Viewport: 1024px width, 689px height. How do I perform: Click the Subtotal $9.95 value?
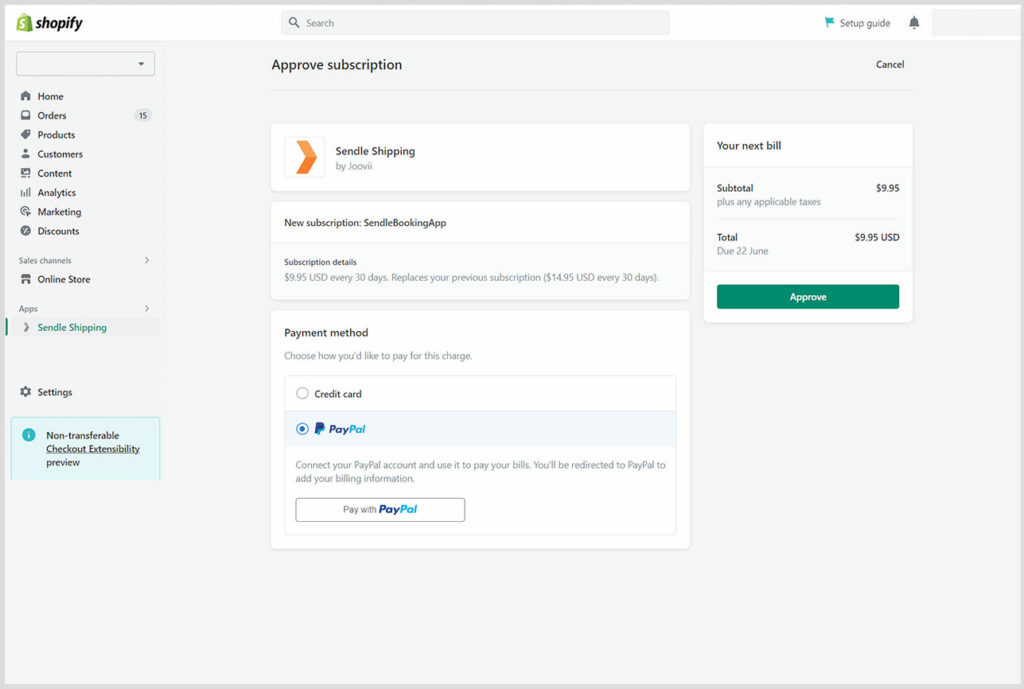pos(888,188)
